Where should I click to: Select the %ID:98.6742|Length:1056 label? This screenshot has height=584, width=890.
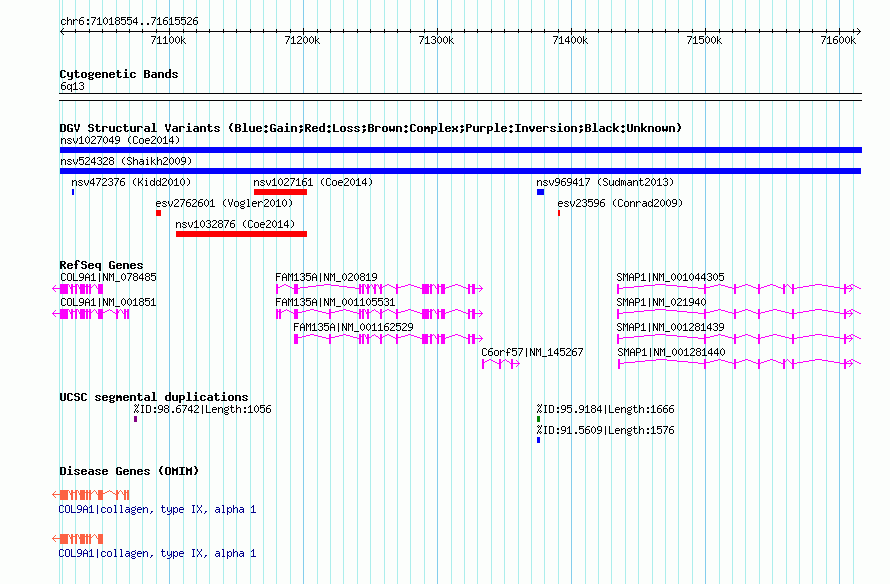pyautogui.click(x=203, y=410)
